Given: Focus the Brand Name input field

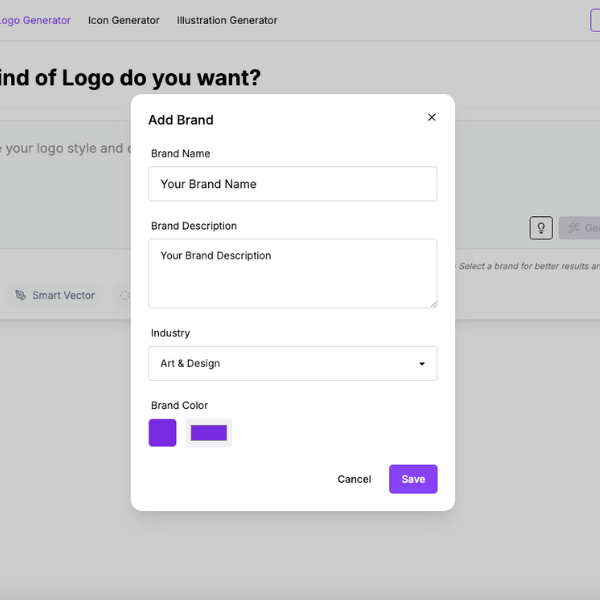Looking at the screenshot, I should click(293, 184).
